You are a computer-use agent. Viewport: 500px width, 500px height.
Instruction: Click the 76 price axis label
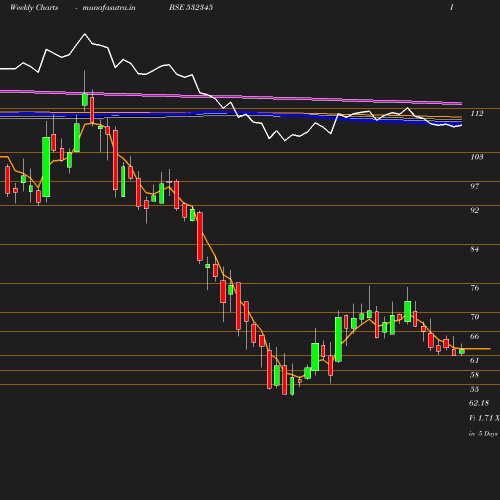[475, 288]
